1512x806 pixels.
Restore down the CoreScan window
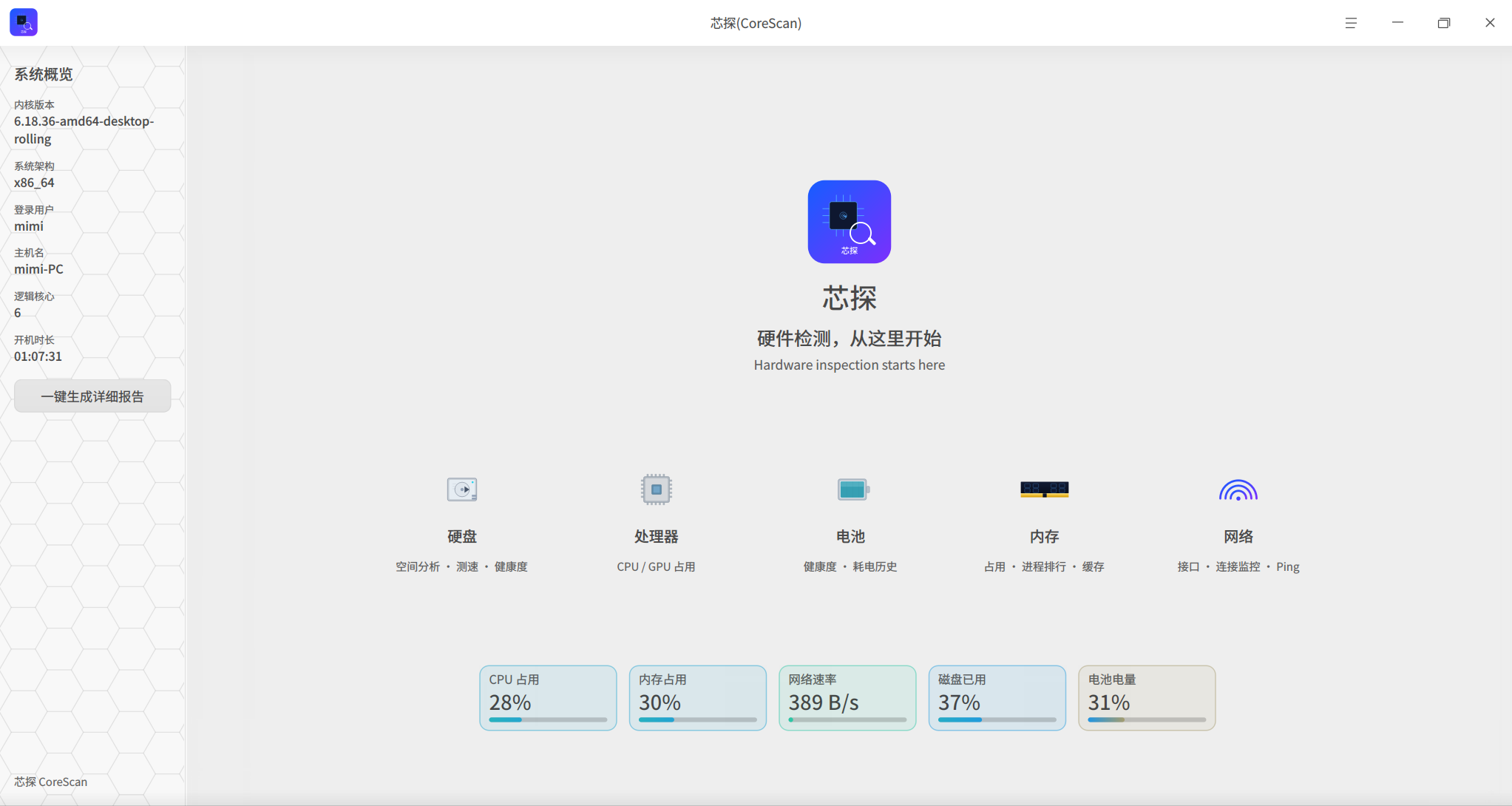pos(1443,23)
